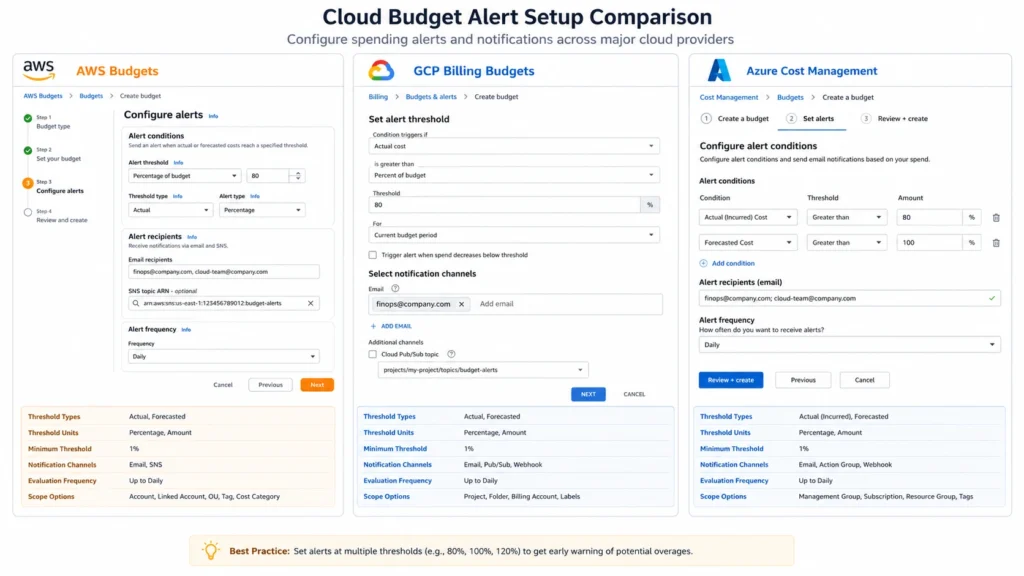Image resolution: width=1024 pixels, height=576 pixels.
Task: Click the SNS topic search magnifier icon
Action: pos(136,303)
